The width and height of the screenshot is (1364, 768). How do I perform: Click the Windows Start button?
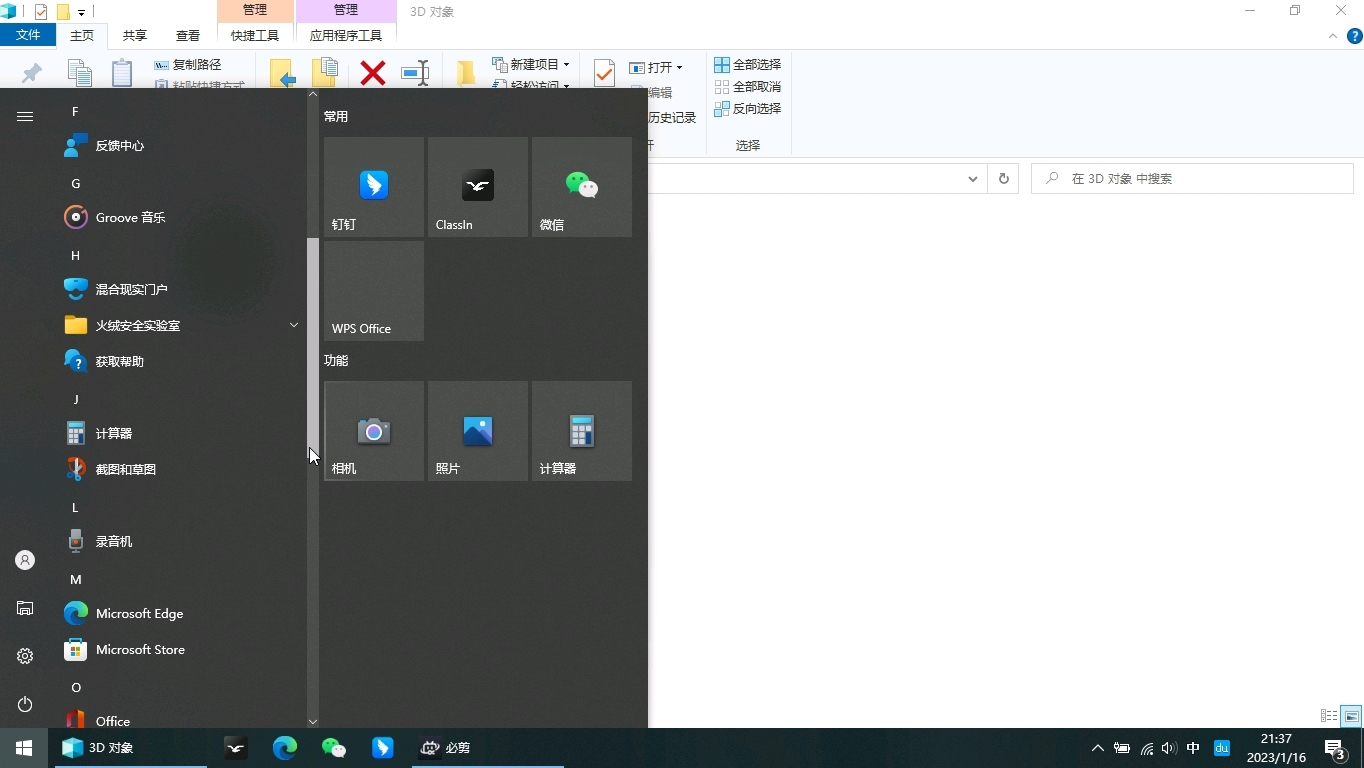tap(24, 748)
